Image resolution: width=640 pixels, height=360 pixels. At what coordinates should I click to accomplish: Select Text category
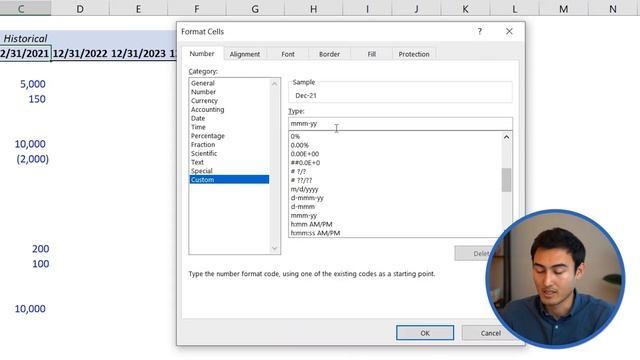tap(229, 162)
